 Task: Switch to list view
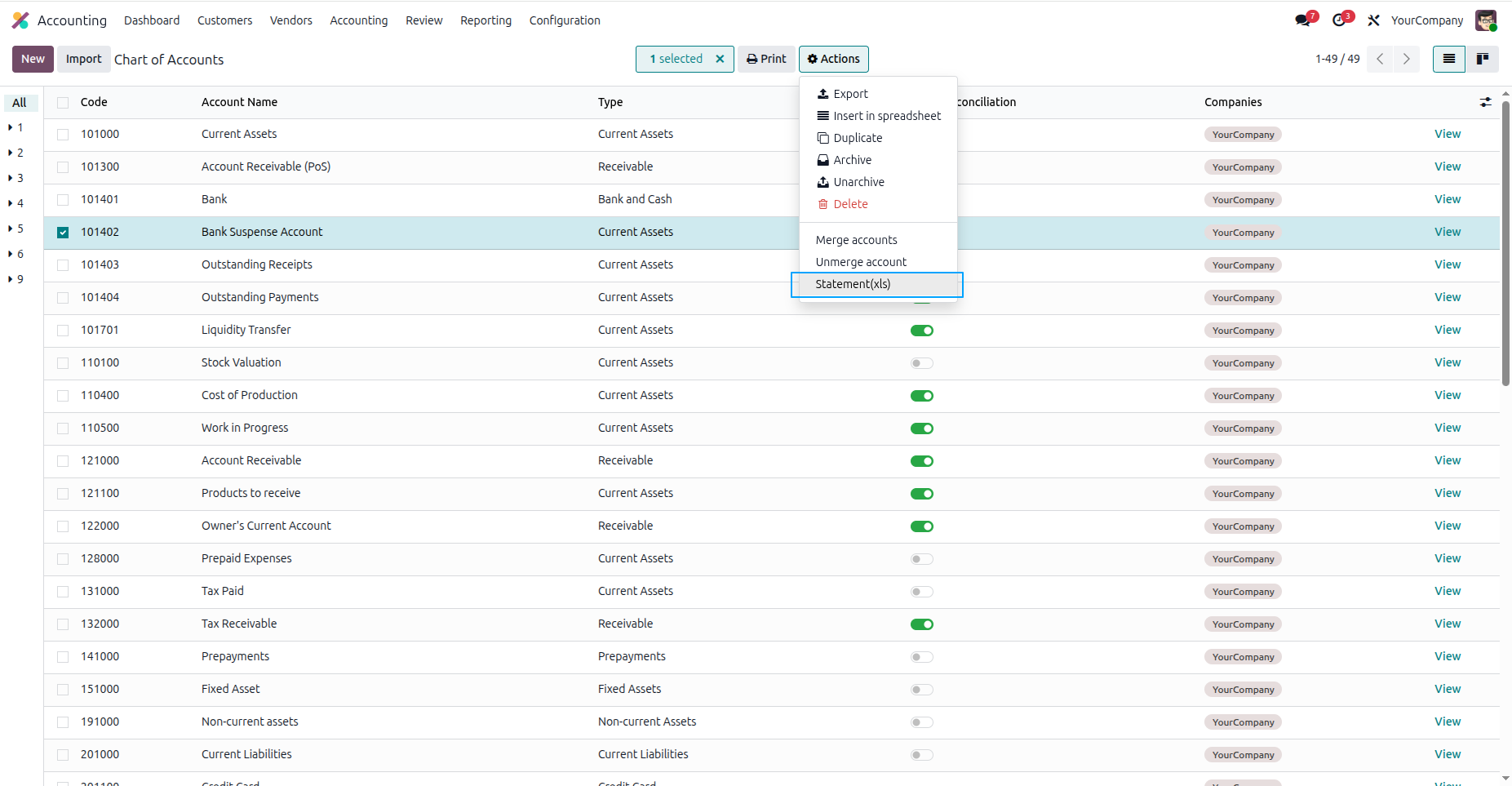pos(1449,59)
